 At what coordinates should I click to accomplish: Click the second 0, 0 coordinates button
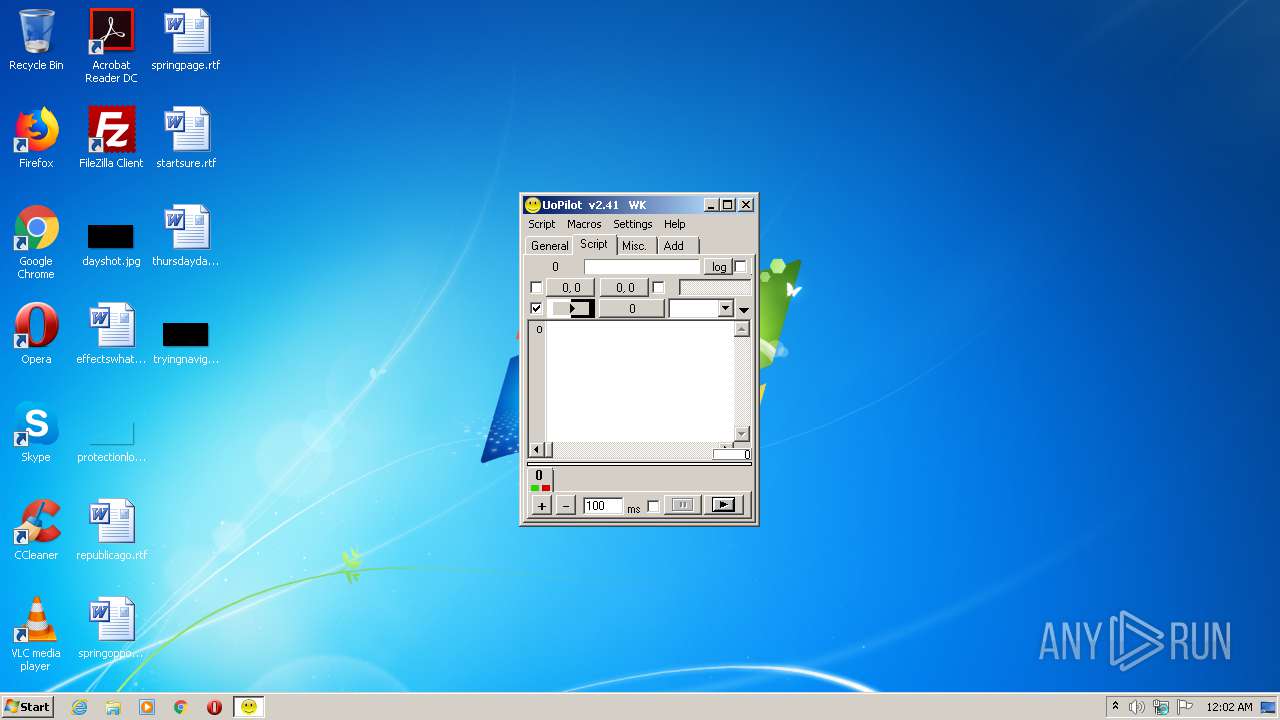point(625,288)
